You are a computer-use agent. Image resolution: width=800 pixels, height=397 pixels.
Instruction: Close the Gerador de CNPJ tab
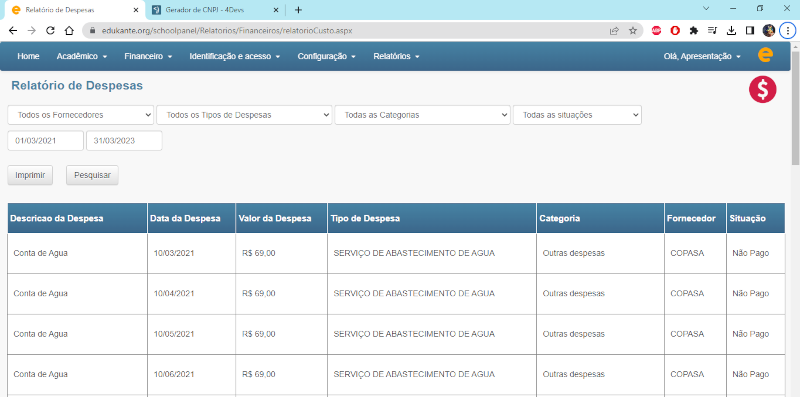click(276, 10)
